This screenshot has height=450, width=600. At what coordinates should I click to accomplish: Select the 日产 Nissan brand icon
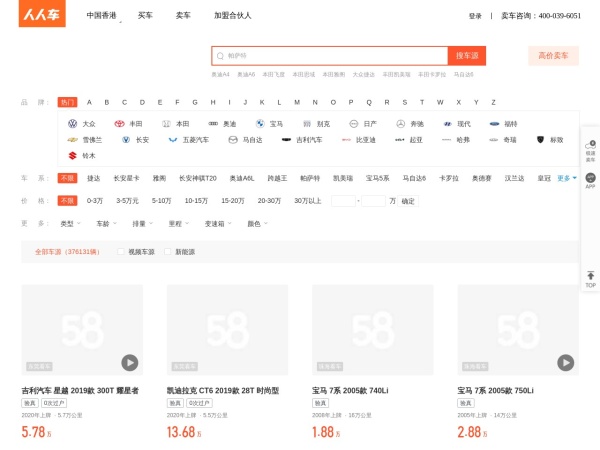pyautogui.click(x=354, y=124)
